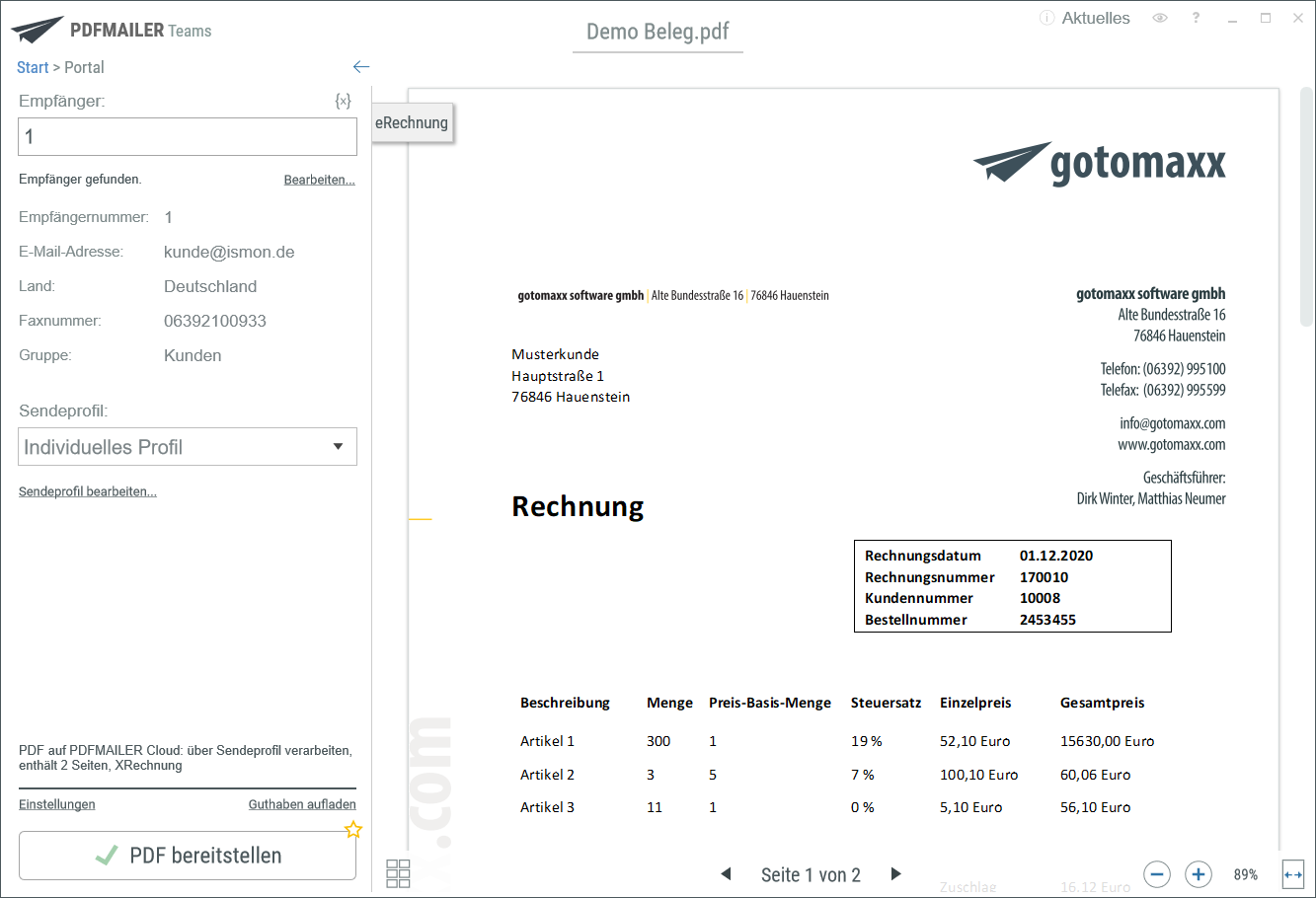
Task: Click Artikel 2 row description
Action: coord(547,775)
